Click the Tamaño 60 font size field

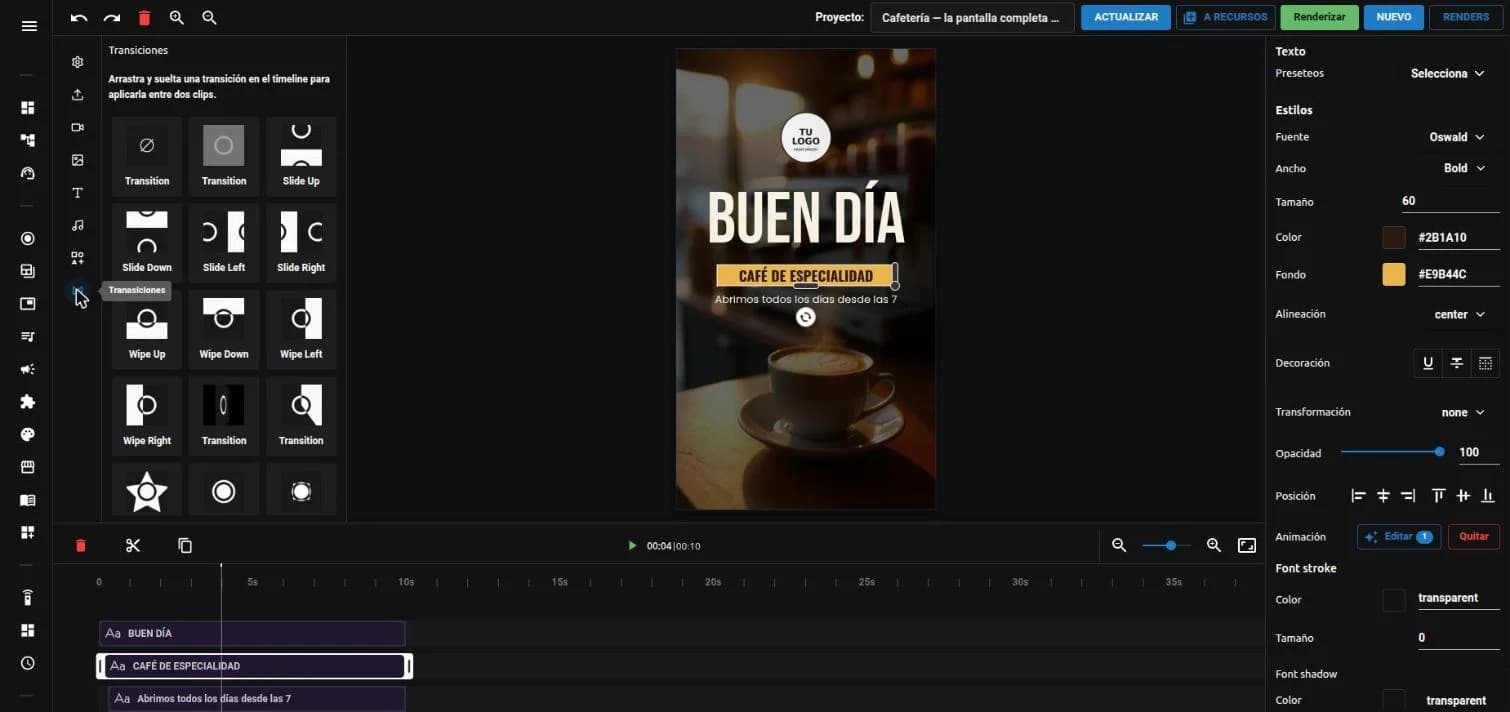1450,201
